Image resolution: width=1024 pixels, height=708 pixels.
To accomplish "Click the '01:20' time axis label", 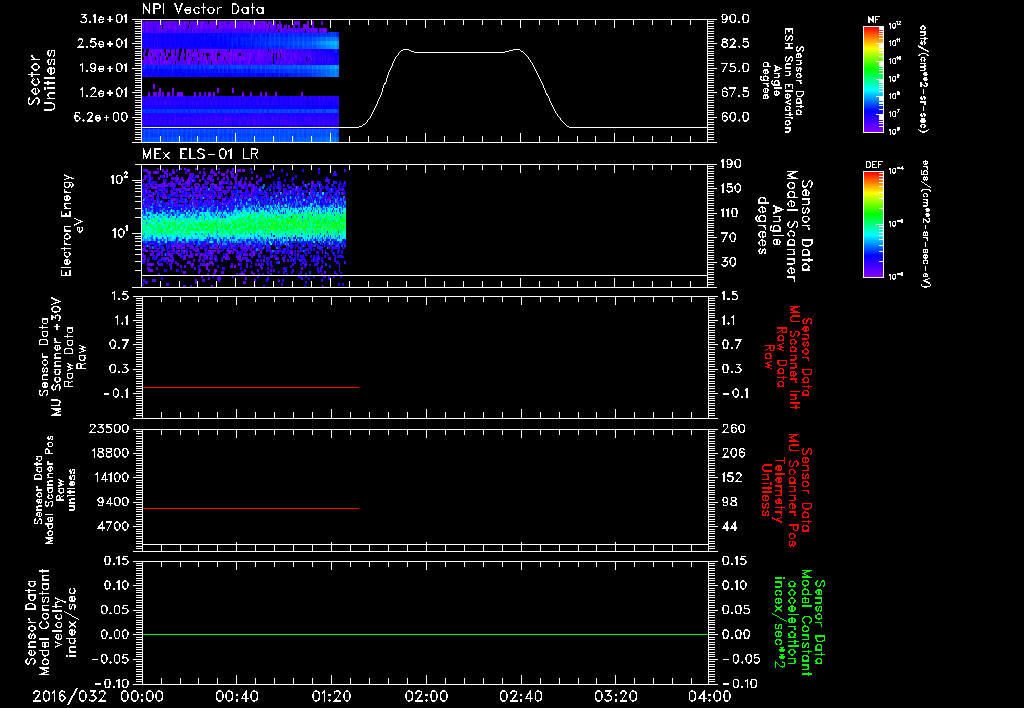I will click(x=330, y=696).
